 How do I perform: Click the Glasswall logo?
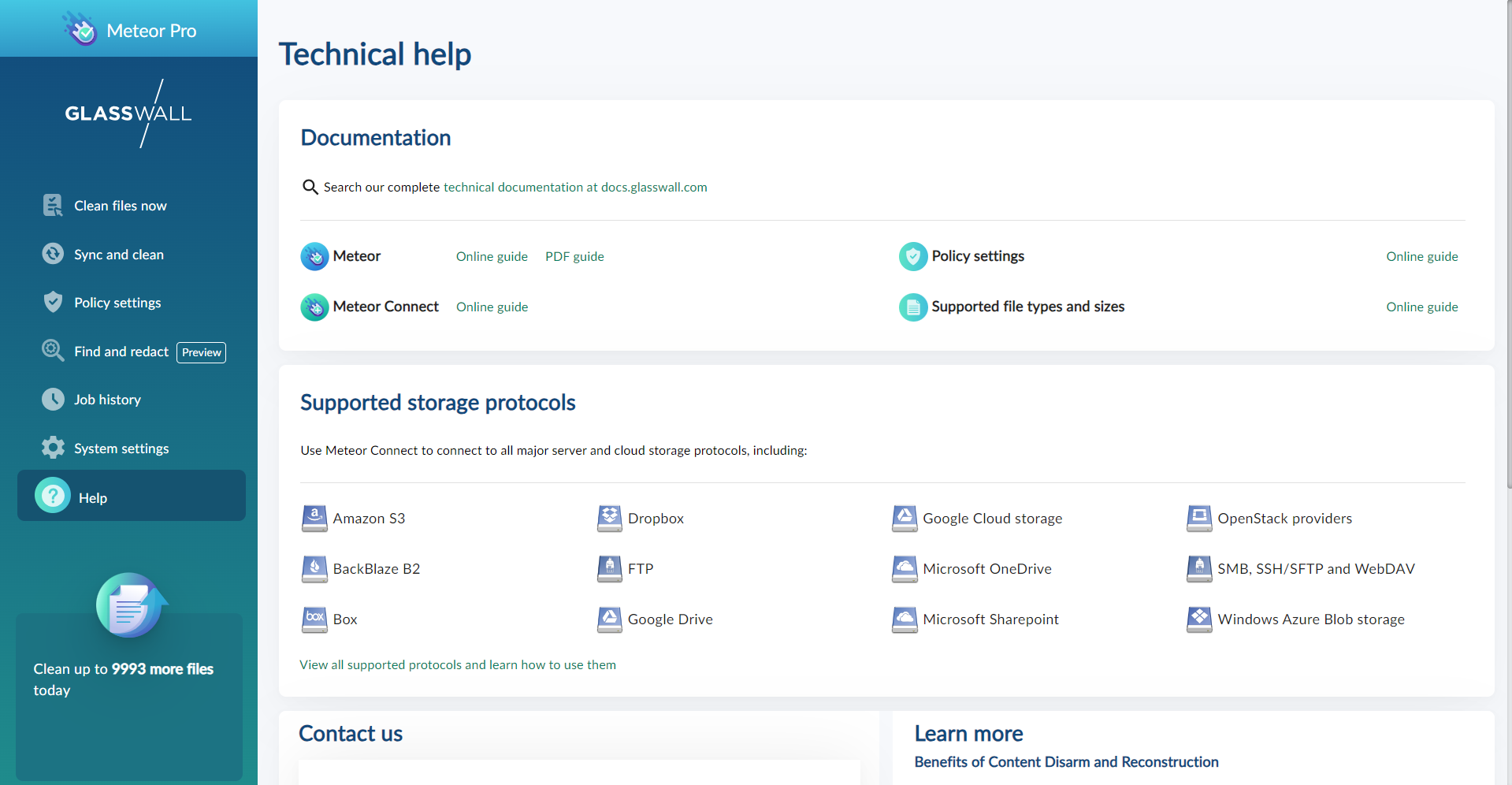128,113
